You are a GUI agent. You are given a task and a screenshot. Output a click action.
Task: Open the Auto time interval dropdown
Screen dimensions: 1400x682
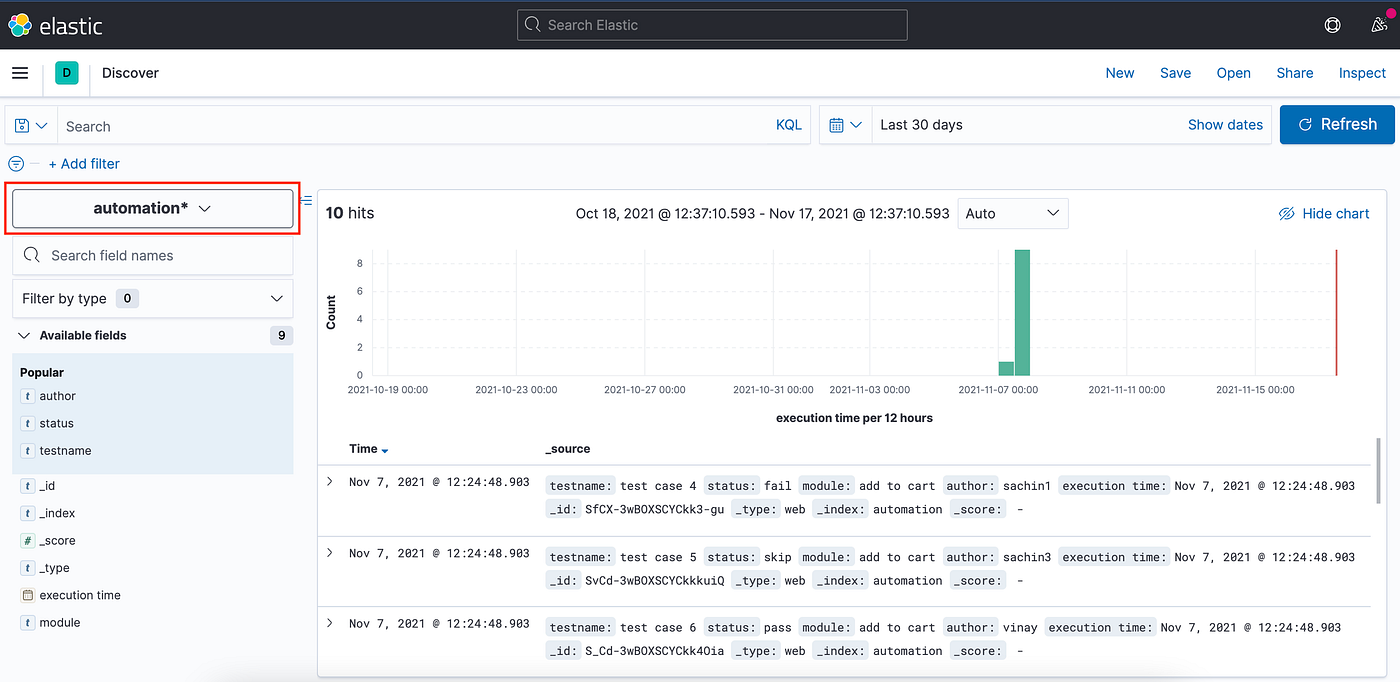[x=1012, y=213]
